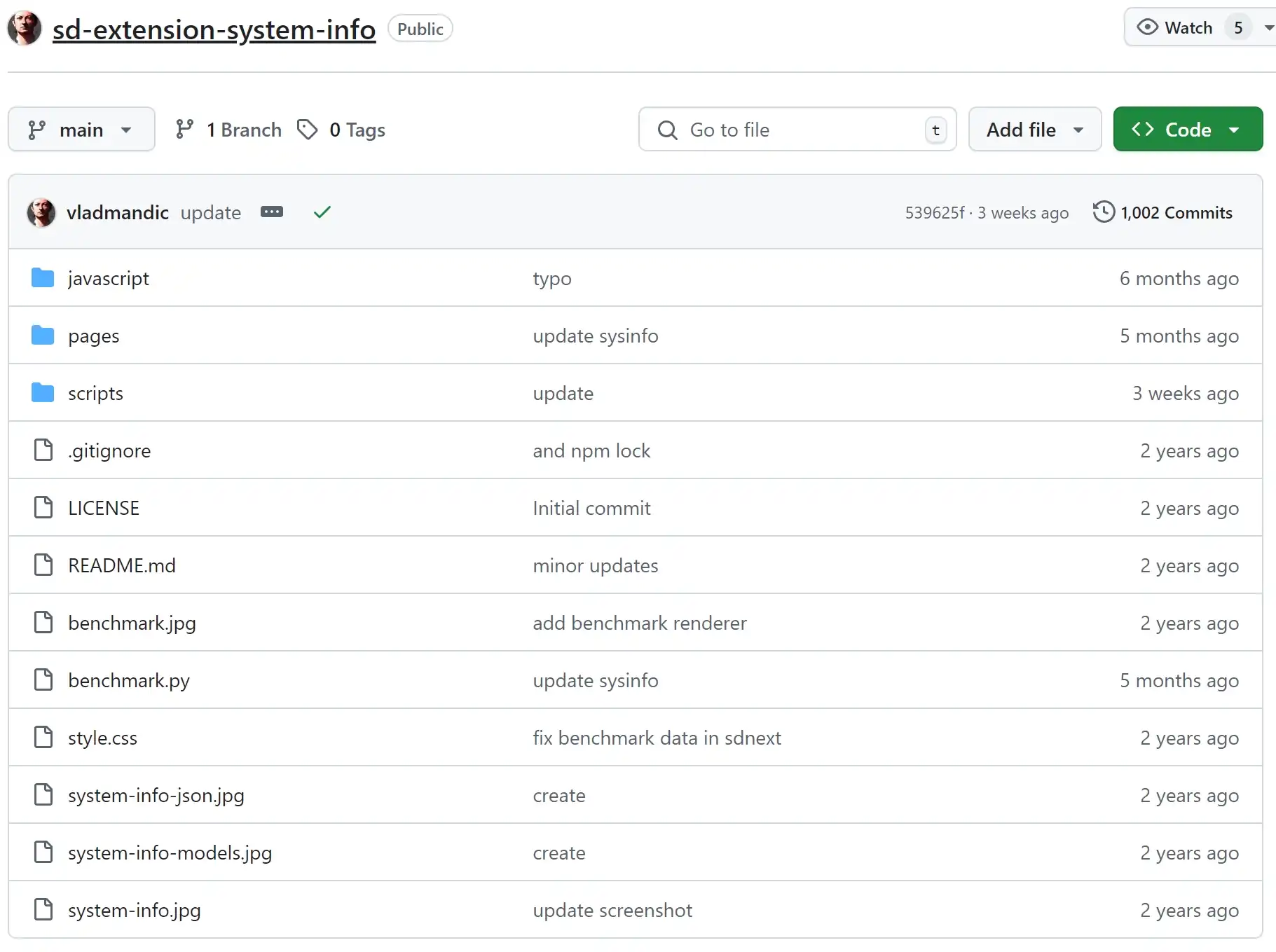This screenshot has height=952, width=1276.
Task: Open 'create' commit in system-info-json.jpg row
Action: pos(559,795)
